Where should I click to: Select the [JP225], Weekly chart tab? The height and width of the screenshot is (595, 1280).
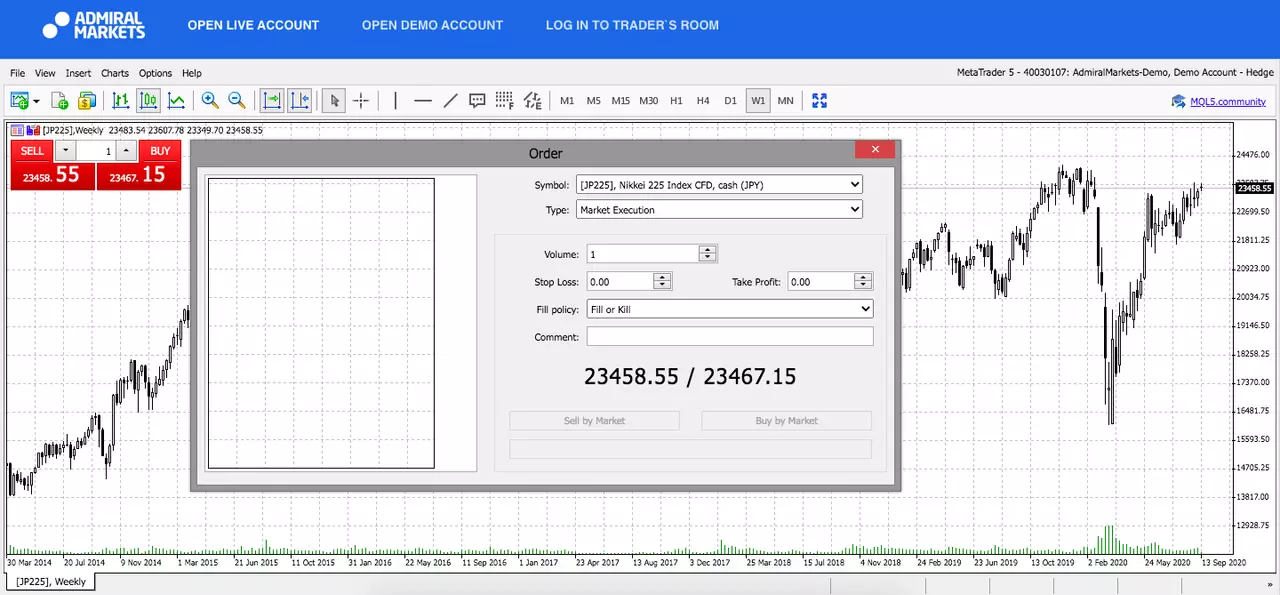pyautogui.click(x=50, y=581)
